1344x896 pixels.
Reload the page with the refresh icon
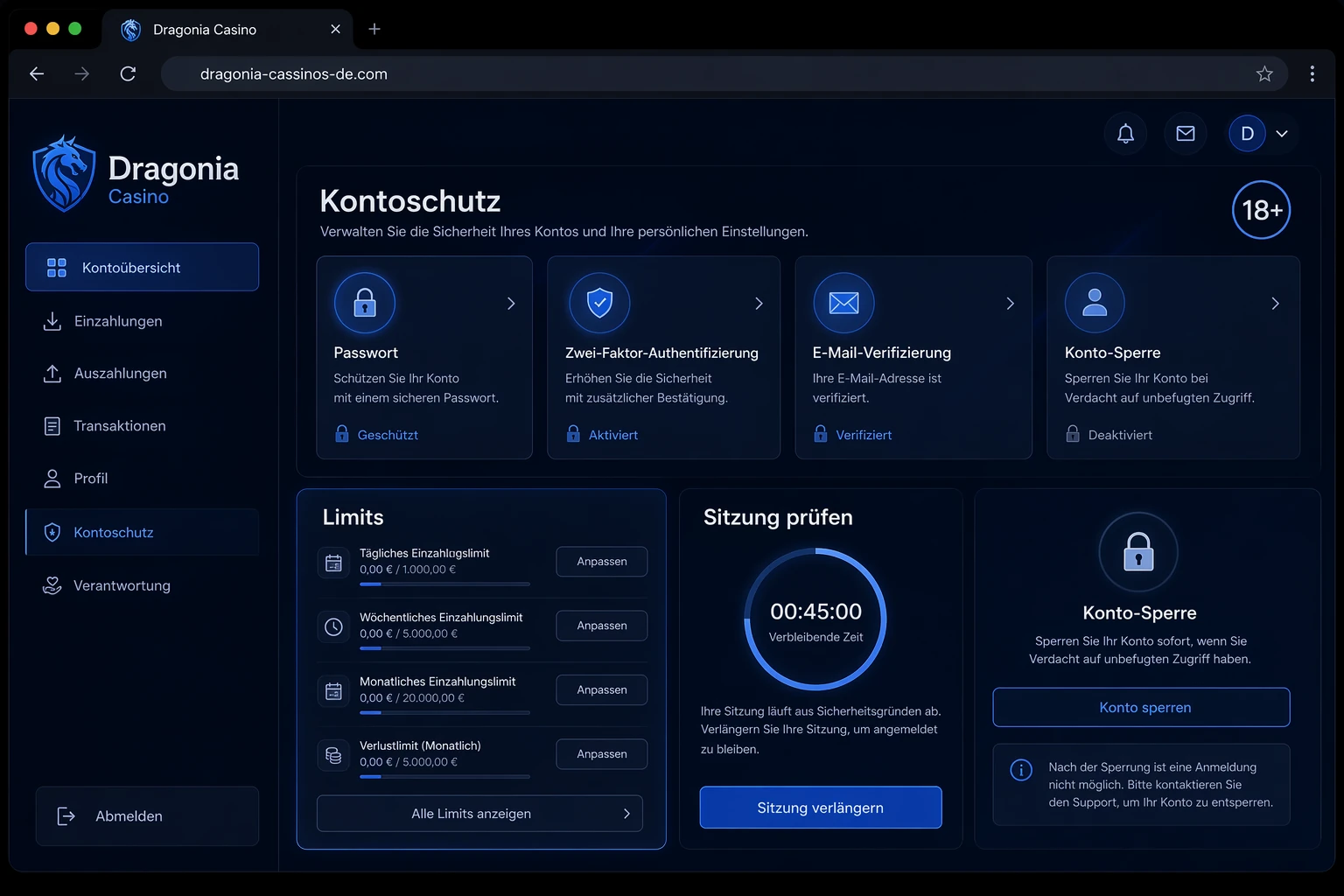click(x=128, y=73)
